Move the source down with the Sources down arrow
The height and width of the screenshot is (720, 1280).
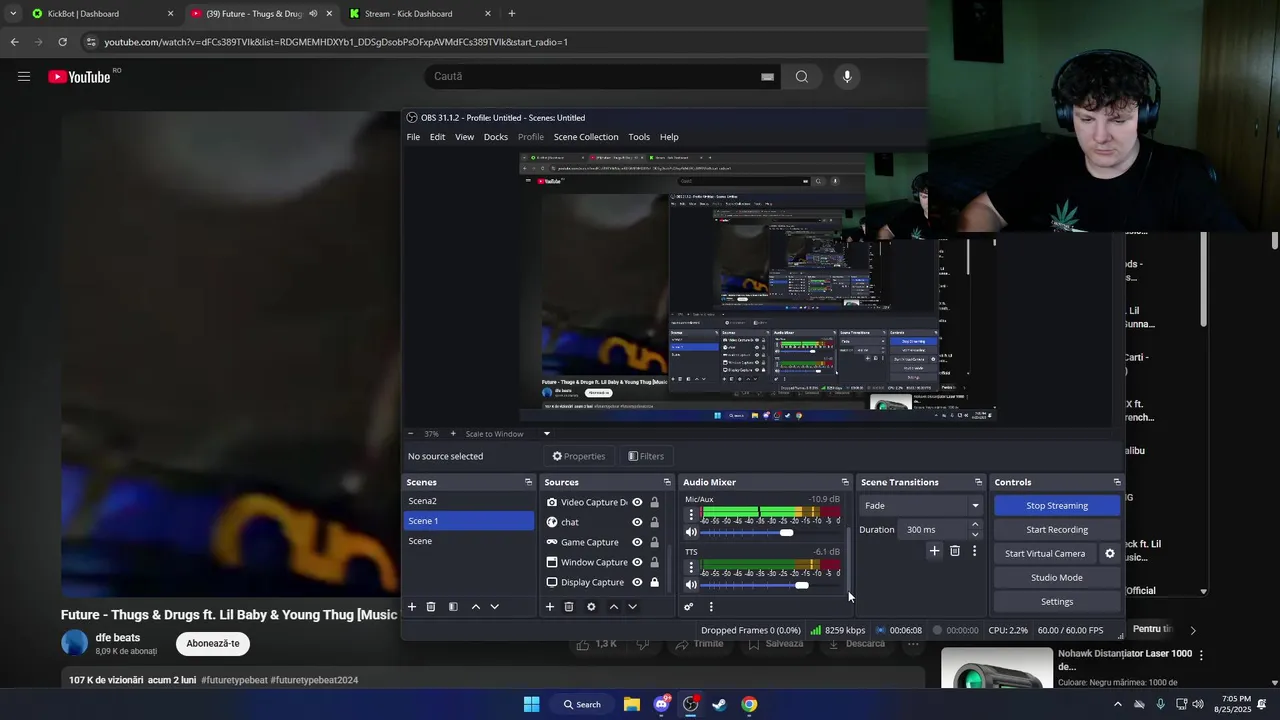[x=632, y=607]
